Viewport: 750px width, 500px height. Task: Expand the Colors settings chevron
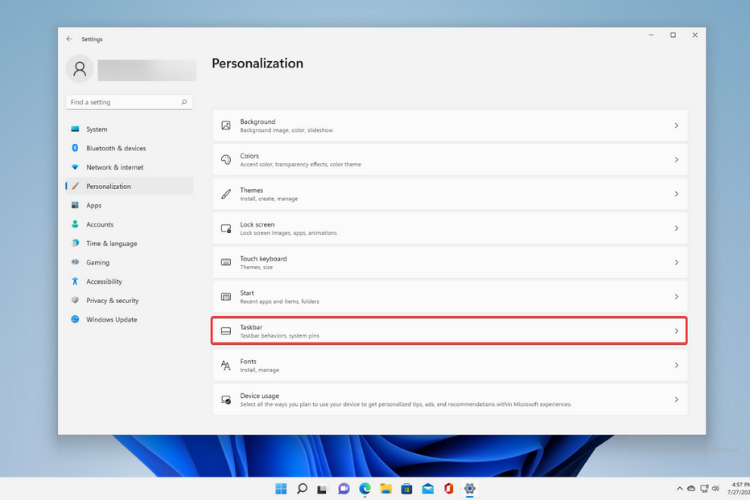(x=675, y=160)
